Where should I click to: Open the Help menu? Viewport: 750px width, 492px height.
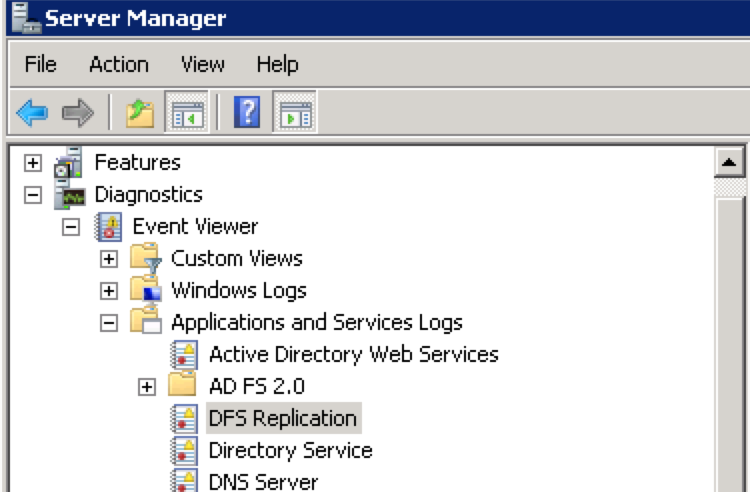(x=277, y=64)
